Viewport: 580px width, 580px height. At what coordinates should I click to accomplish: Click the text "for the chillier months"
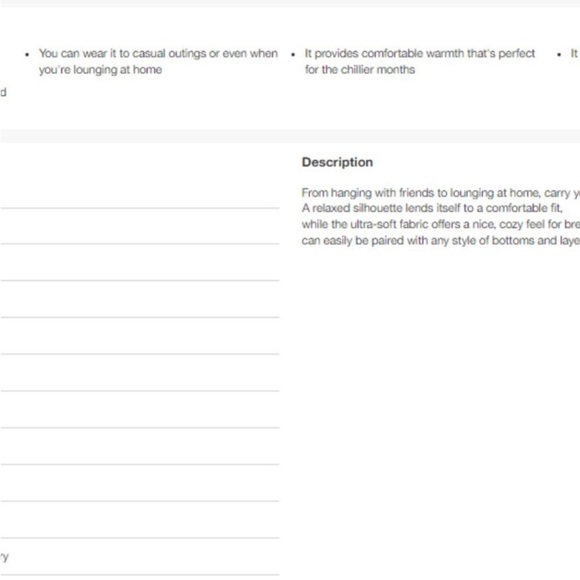coord(360,70)
